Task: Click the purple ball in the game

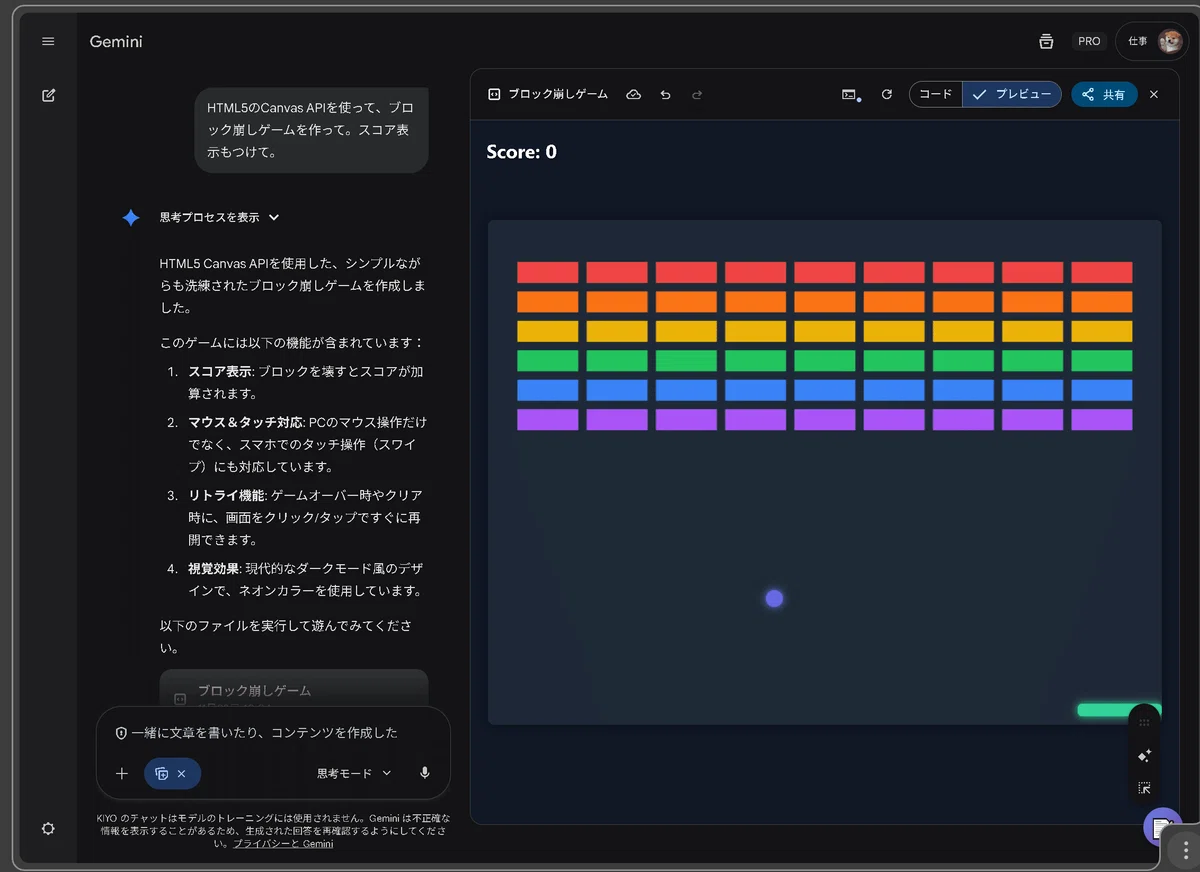Action: pos(774,598)
